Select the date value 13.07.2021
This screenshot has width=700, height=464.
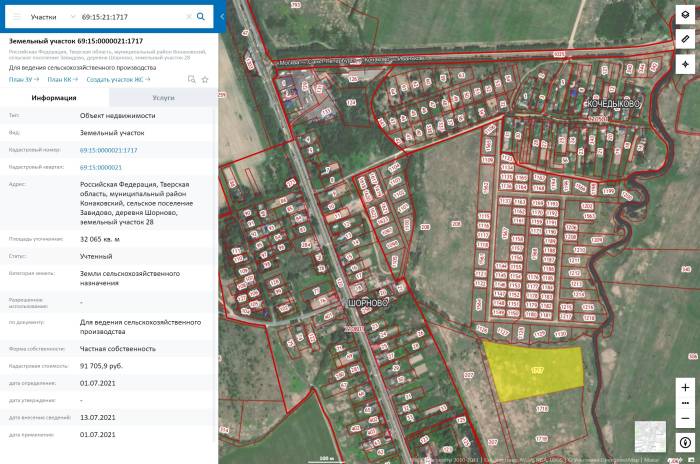tap(98, 417)
